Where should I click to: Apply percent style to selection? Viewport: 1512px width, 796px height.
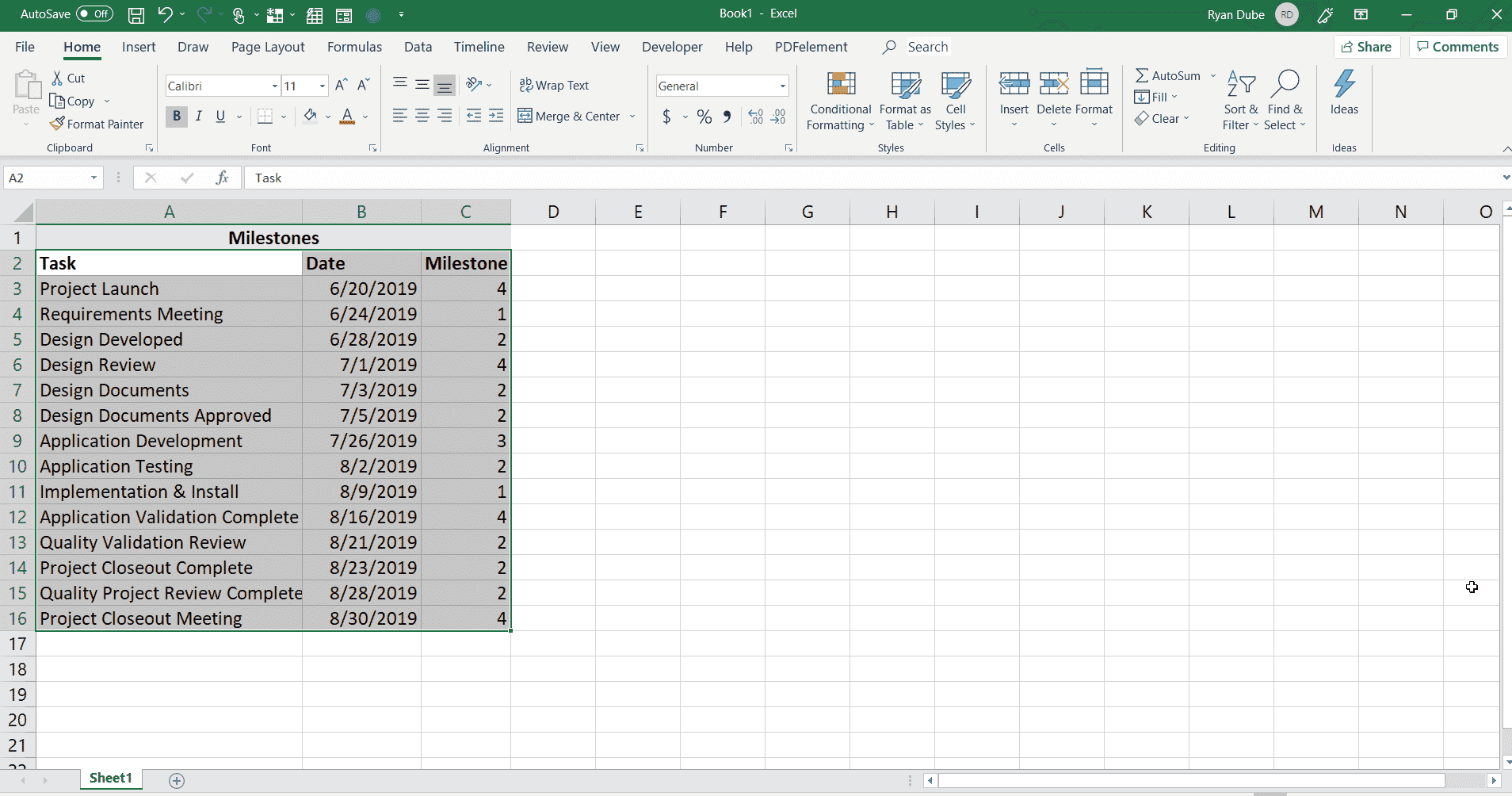click(x=704, y=117)
